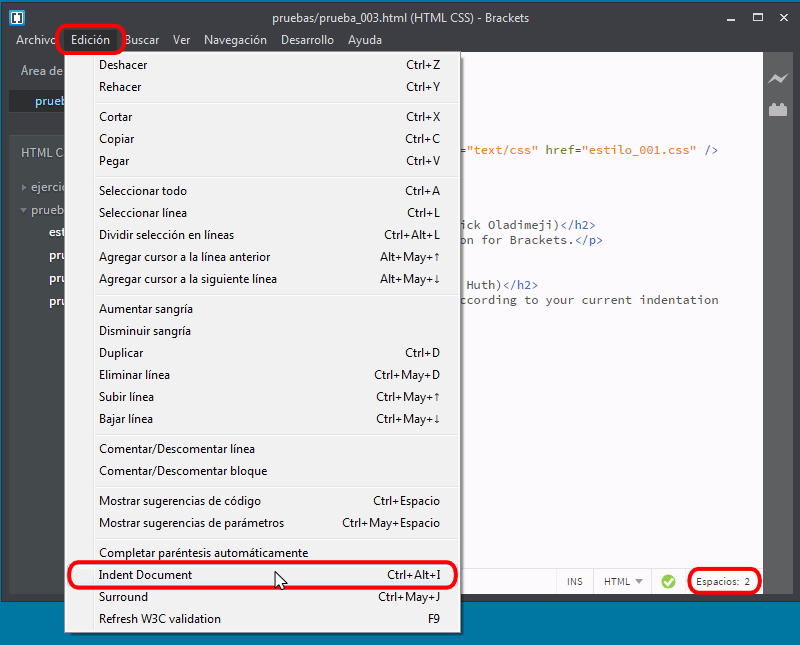Expand the ejercicios folder arrow
Image resolution: width=800 pixels, height=645 pixels.
click(24, 187)
